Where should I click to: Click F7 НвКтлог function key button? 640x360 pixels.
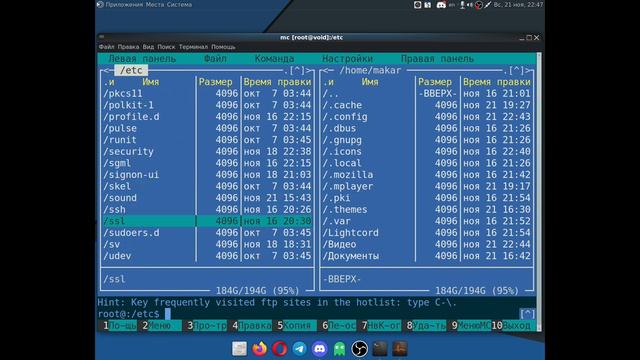(380, 326)
